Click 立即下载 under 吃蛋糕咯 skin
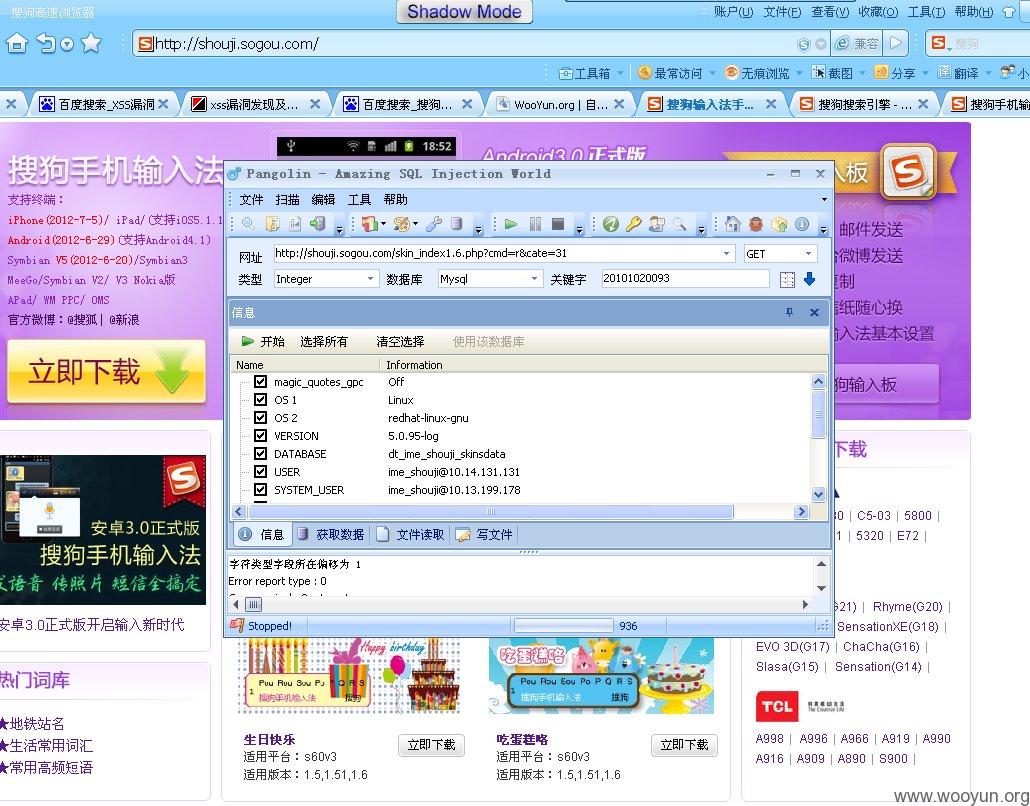Screen dimensions: 1030x806 point(684,745)
